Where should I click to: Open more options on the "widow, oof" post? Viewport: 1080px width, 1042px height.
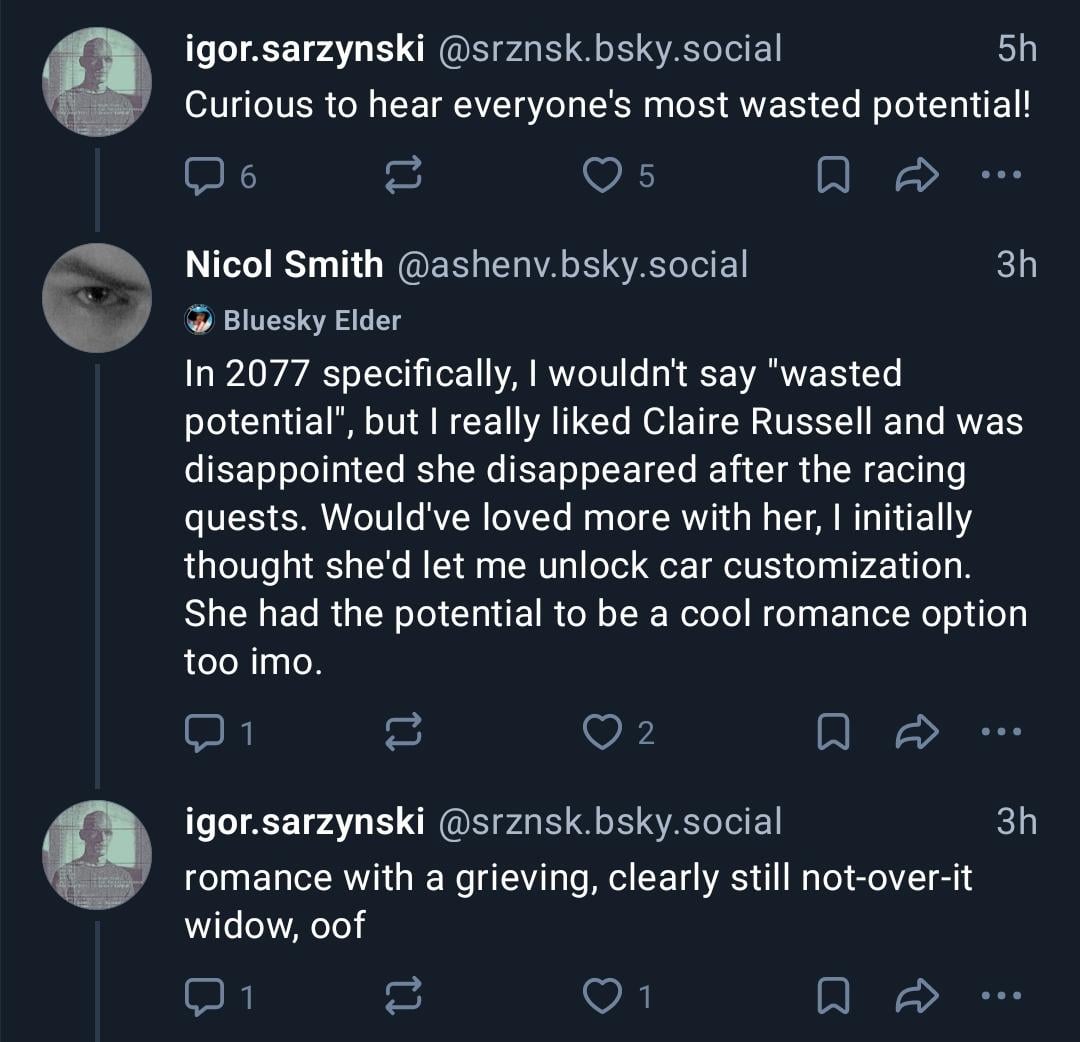click(1002, 996)
